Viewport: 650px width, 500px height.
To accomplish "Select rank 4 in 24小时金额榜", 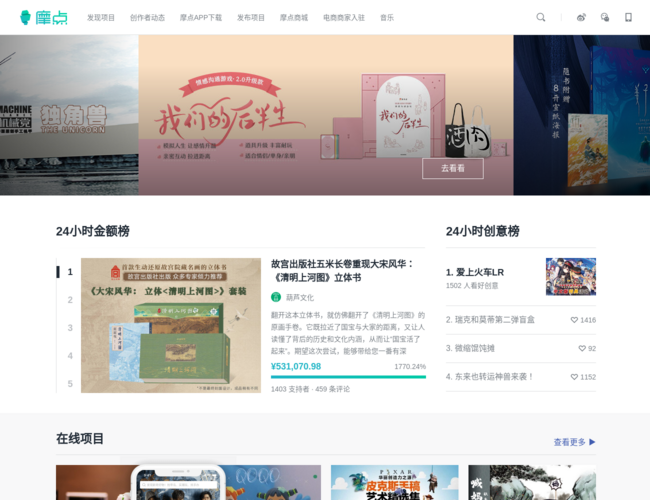I will point(70,356).
